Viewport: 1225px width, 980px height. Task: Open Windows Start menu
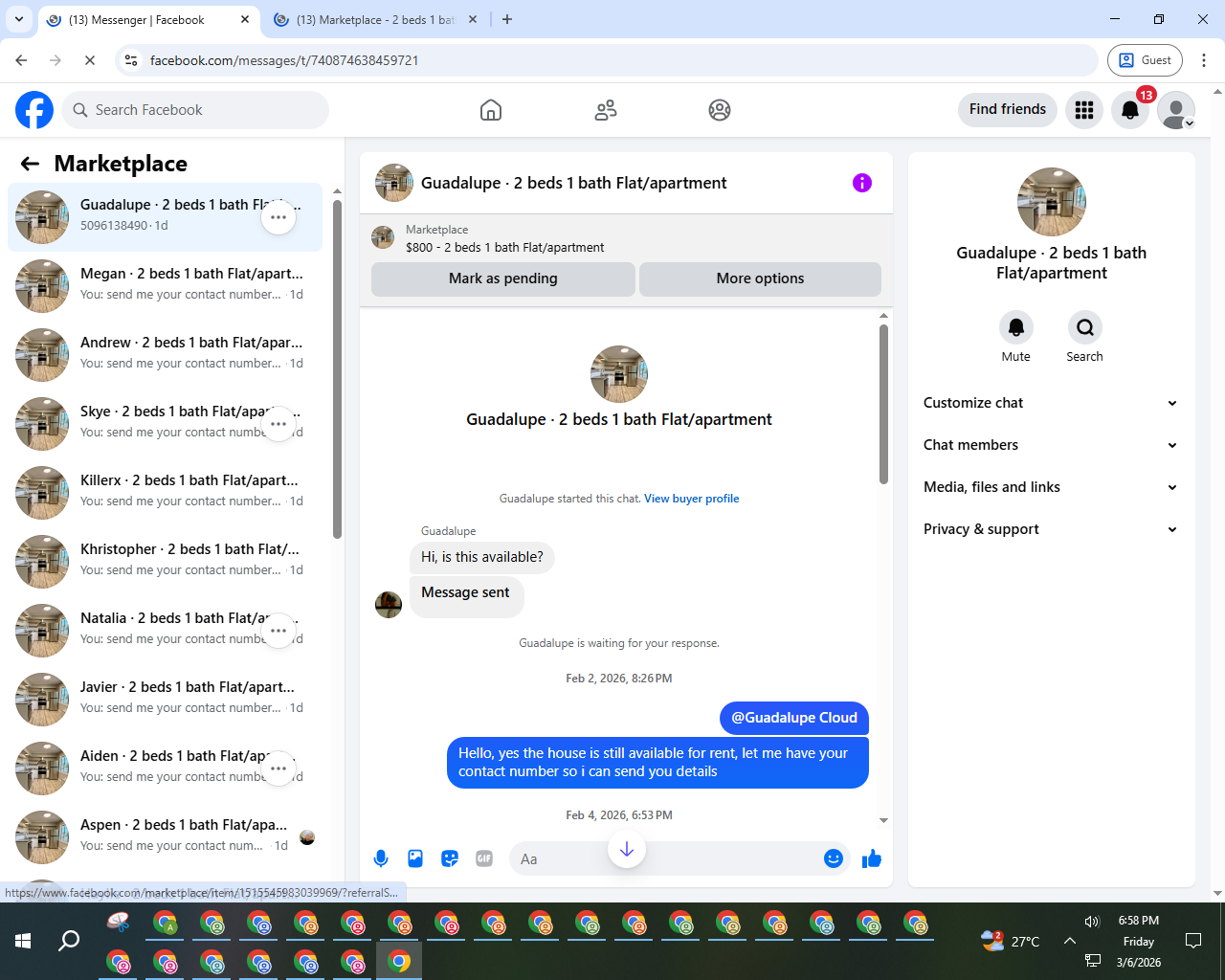pos(23,941)
